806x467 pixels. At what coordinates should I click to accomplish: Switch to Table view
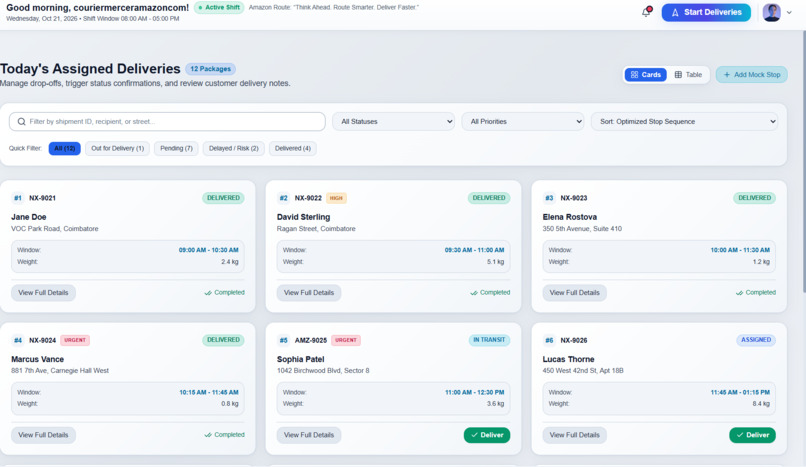coord(688,74)
